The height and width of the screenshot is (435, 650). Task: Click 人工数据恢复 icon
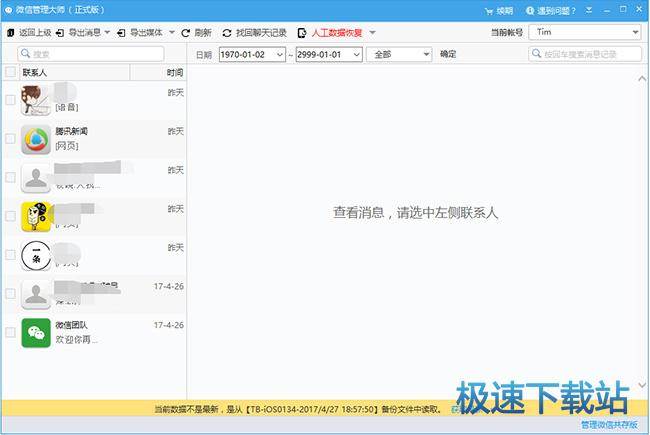[x=302, y=33]
